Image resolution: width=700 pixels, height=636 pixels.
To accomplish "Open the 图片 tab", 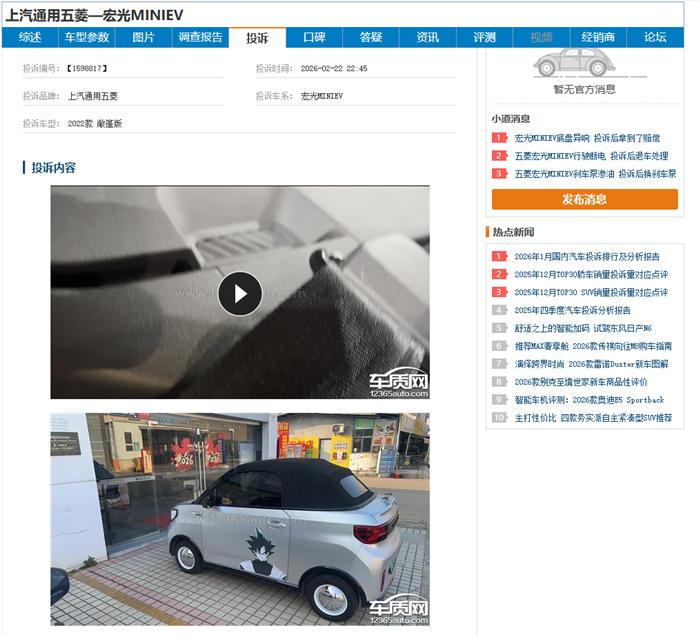I will (x=144, y=37).
